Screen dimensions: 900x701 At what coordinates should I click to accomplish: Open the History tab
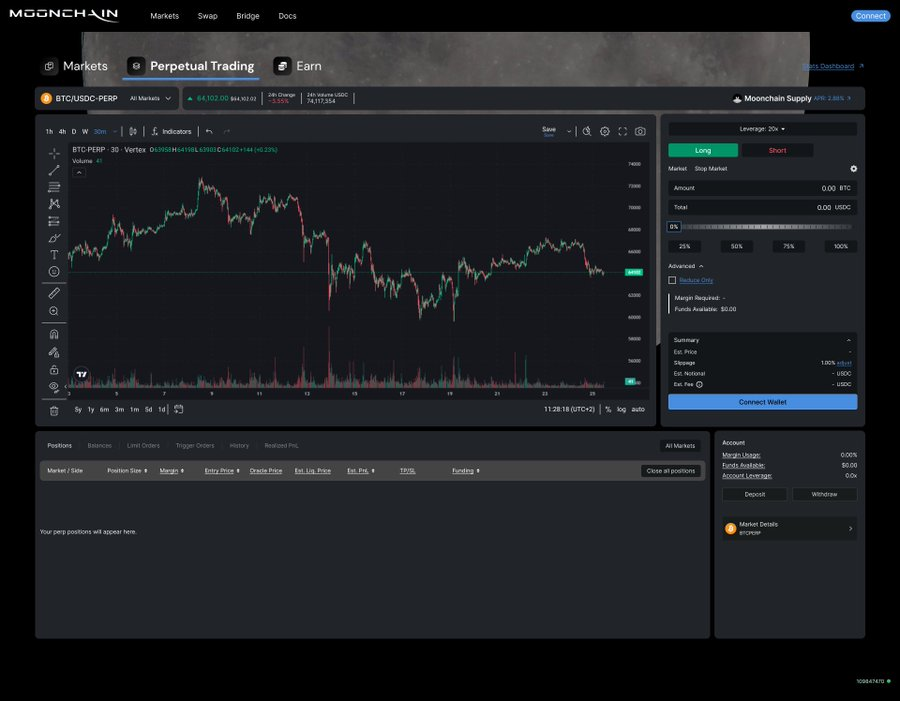point(239,446)
